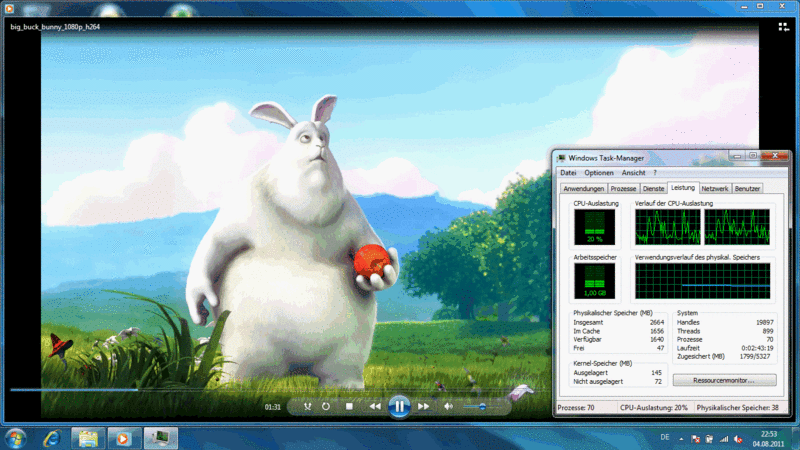
Task: Click the rewind button in the player
Action: (x=375, y=407)
